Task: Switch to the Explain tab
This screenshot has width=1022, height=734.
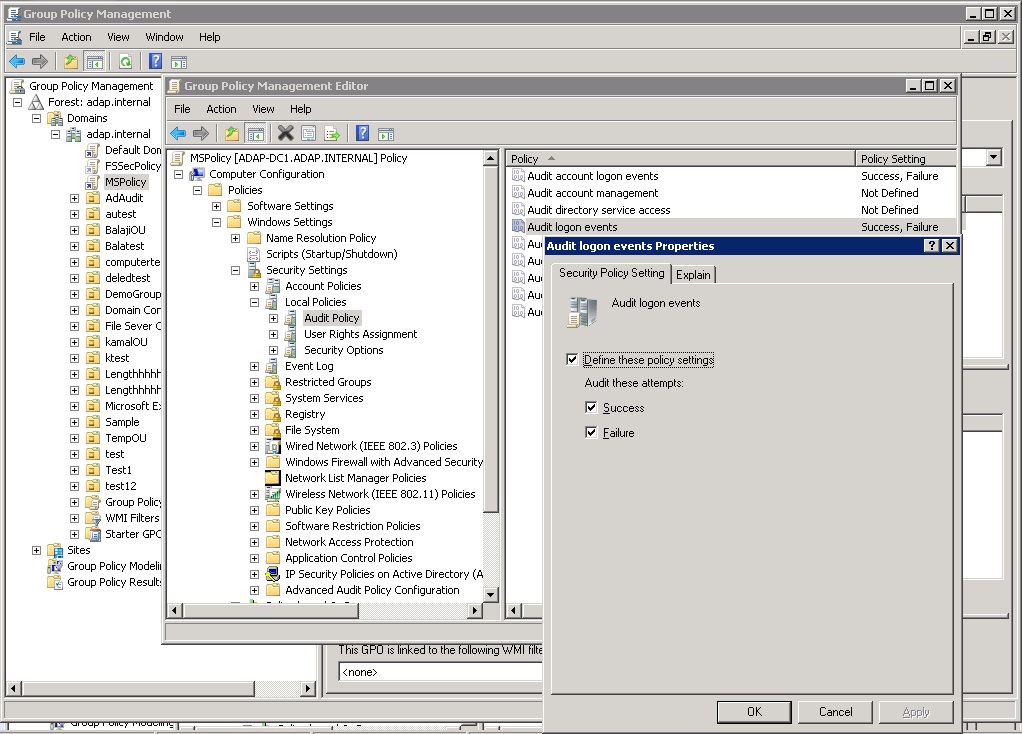Action: tap(693, 274)
